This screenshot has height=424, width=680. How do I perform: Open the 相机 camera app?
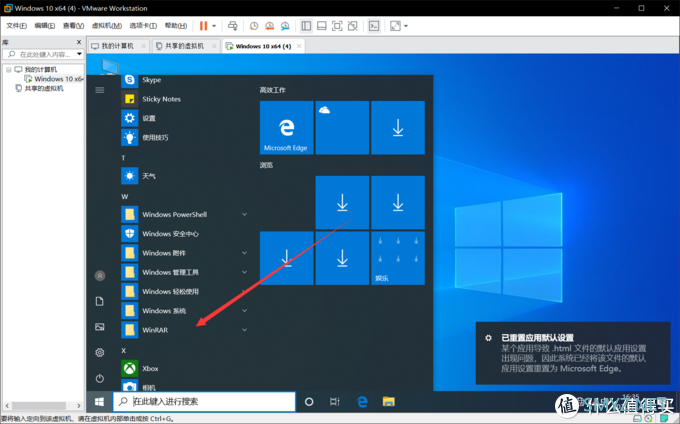(186, 385)
